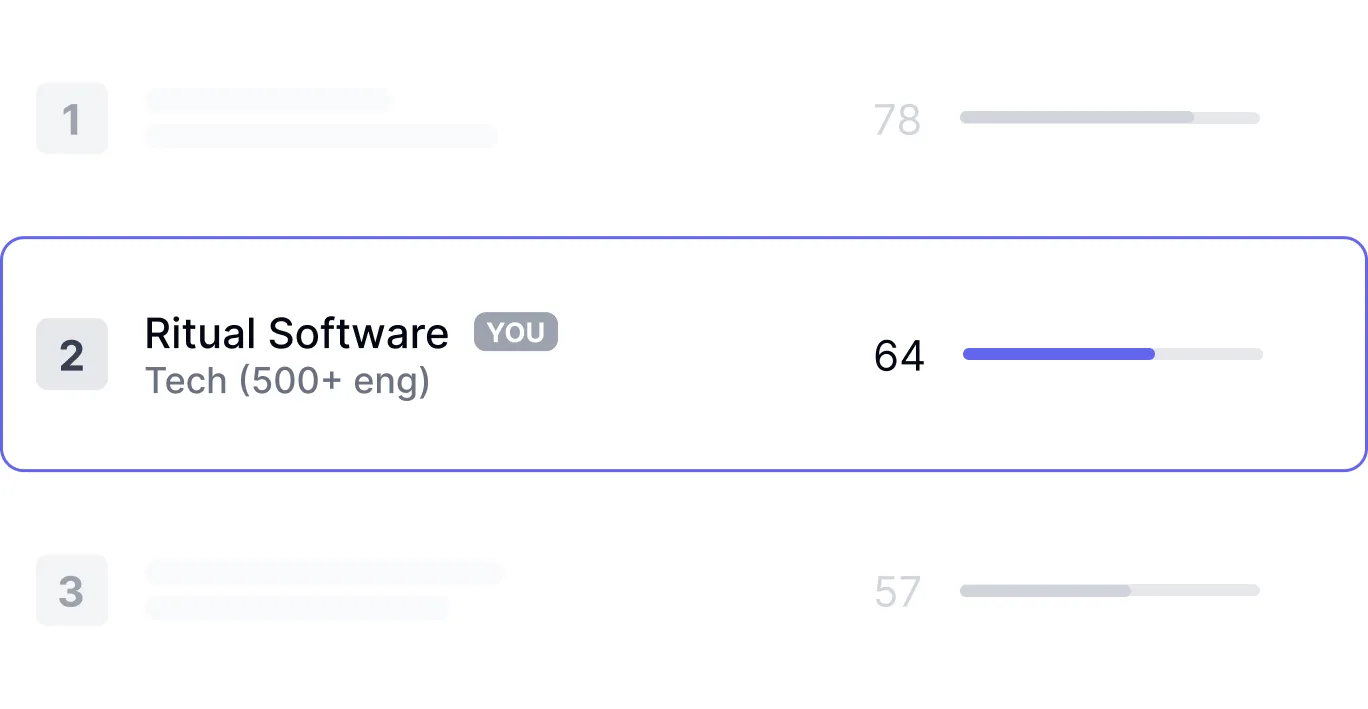Click the blurred subtitle placeholder in rank 1
The image size is (1368, 709).
click(x=320, y=136)
